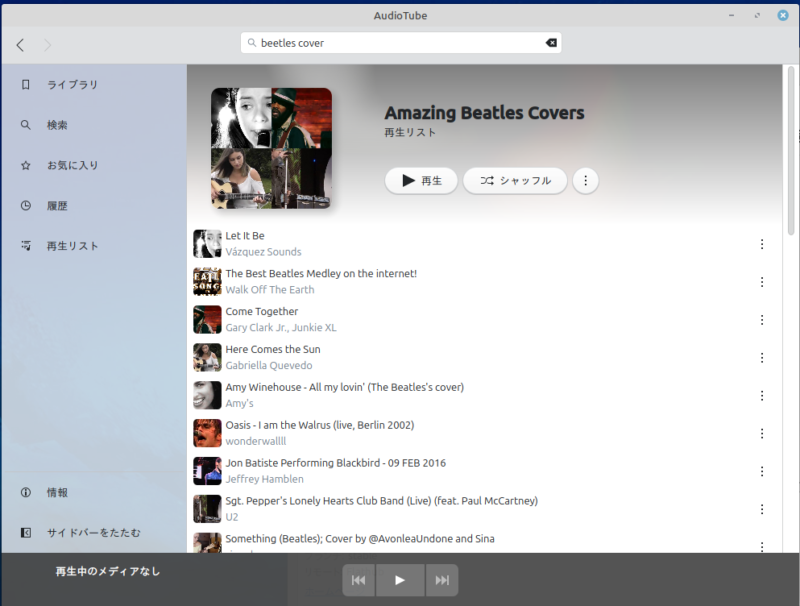Collapse sidebar with サイドバーをたたむ
Screen dimensions: 800x606
point(93,532)
